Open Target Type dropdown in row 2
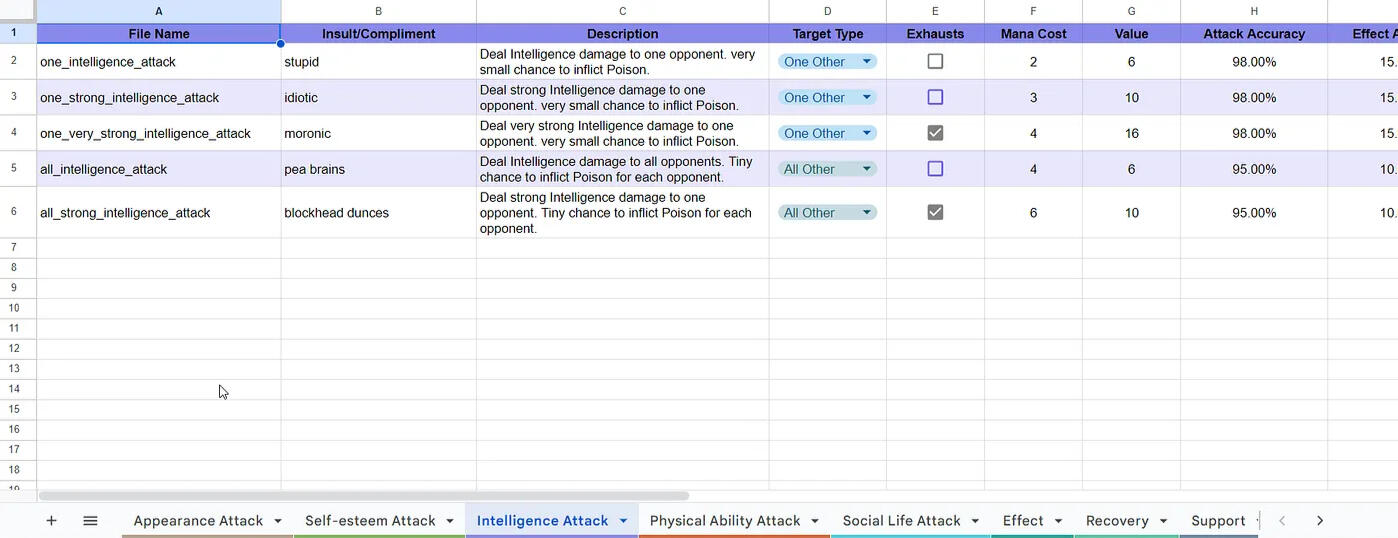 (866, 62)
